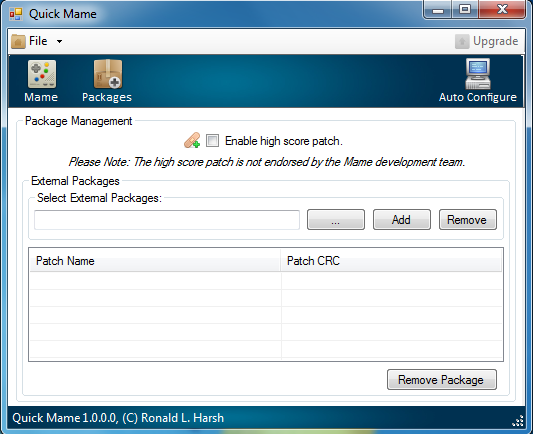Click the Quick Mame title bar app icon
Screen dimensions: 533x434
pyautogui.click(x=16, y=14)
